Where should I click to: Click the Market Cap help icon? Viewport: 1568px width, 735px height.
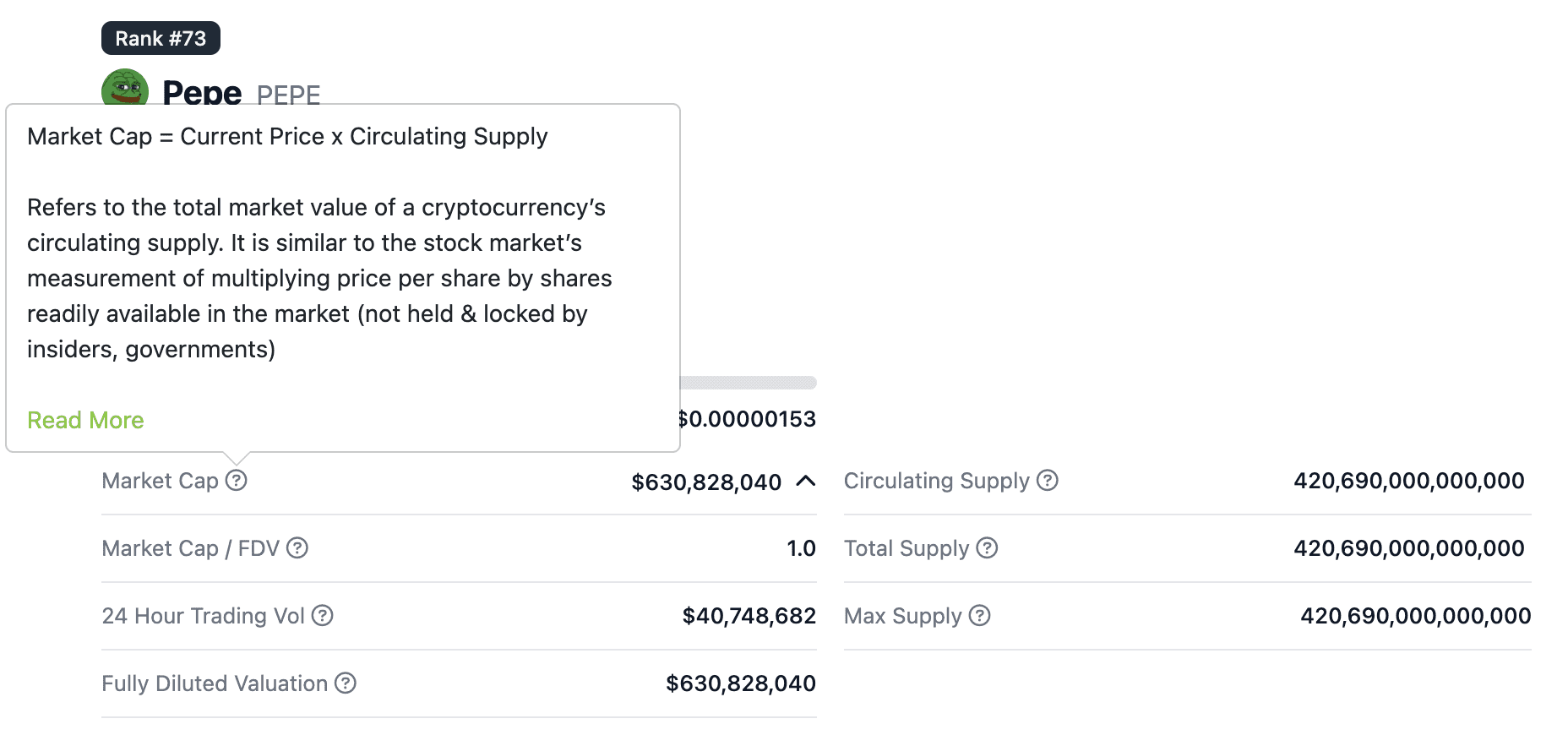[x=237, y=481]
